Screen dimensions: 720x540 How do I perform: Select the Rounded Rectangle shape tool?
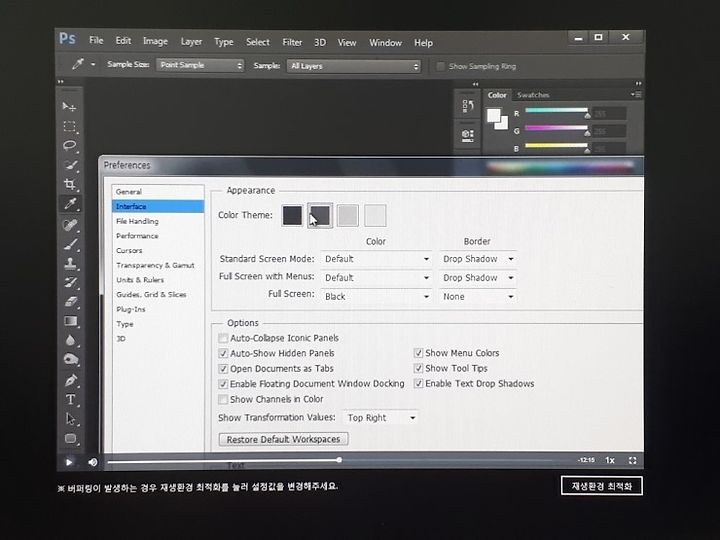[x=70, y=439]
